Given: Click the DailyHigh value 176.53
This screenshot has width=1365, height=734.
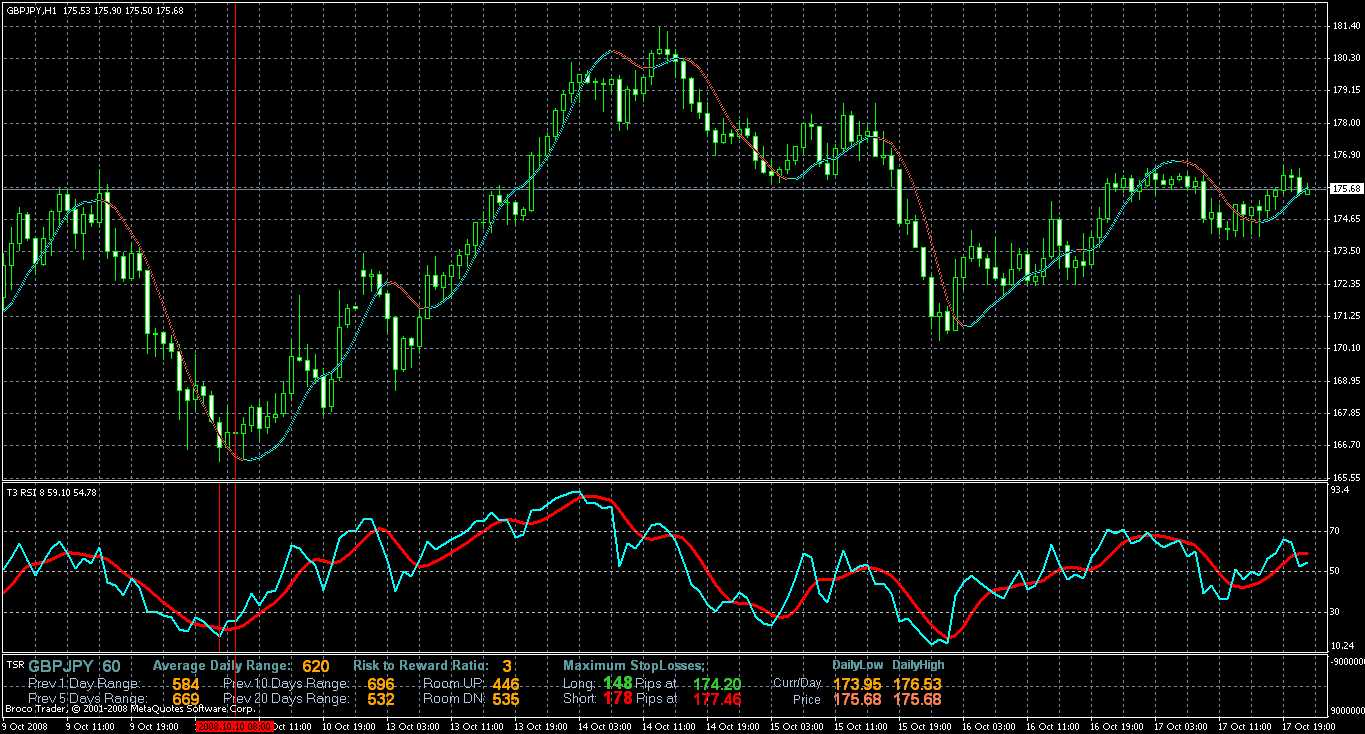Looking at the screenshot, I should pos(917,683).
